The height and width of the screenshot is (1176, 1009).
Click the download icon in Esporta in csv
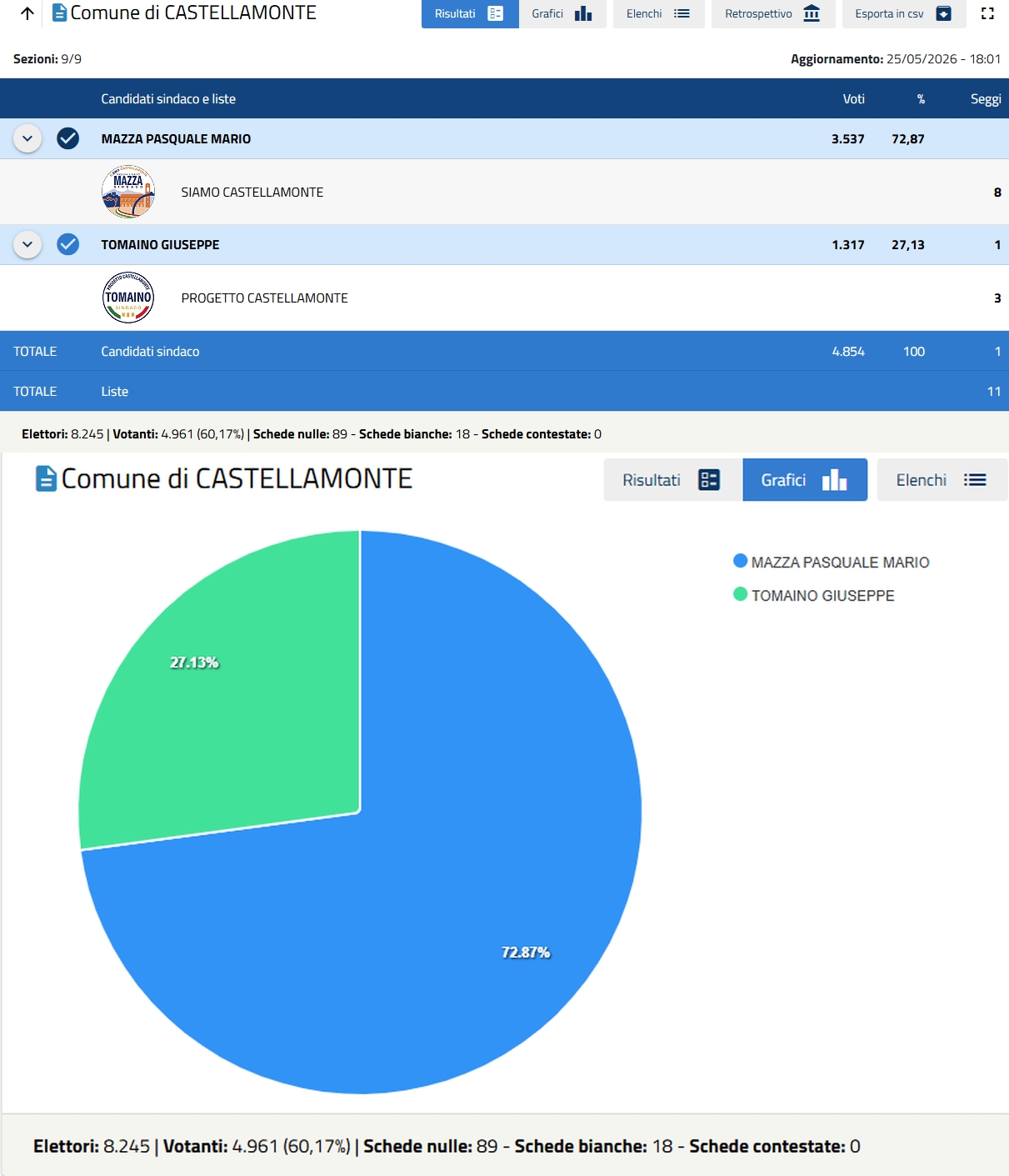(943, 13)
